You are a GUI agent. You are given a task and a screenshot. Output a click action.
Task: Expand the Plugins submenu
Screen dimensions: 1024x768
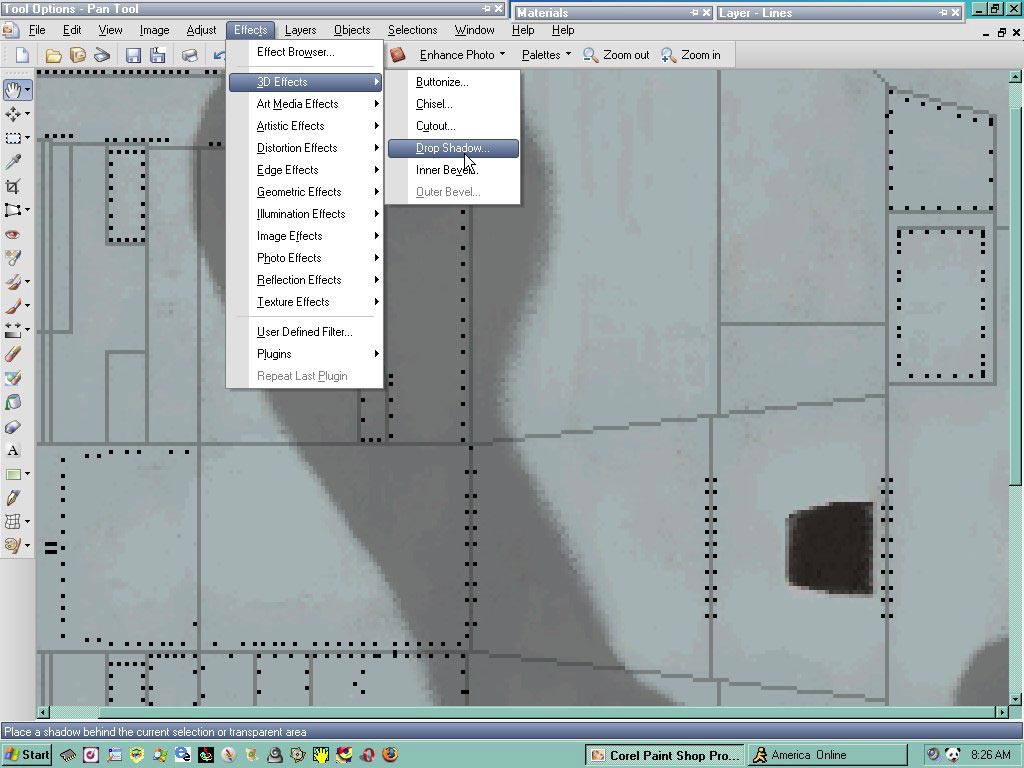tap(305, 354)
